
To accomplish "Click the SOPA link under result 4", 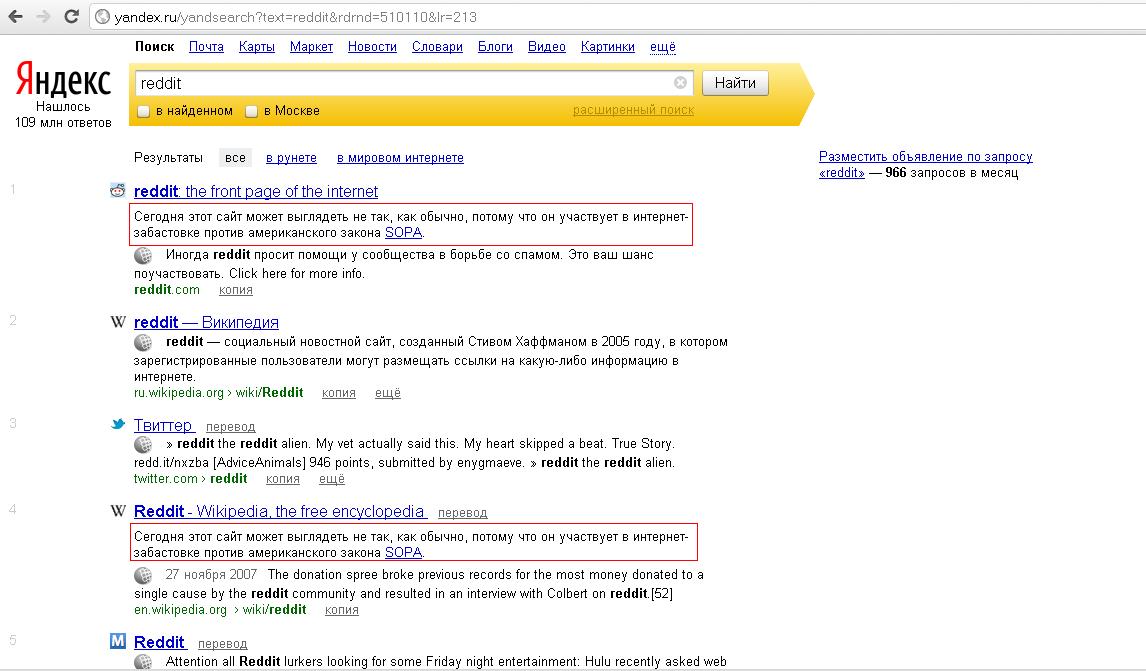I will click(403, 553).
